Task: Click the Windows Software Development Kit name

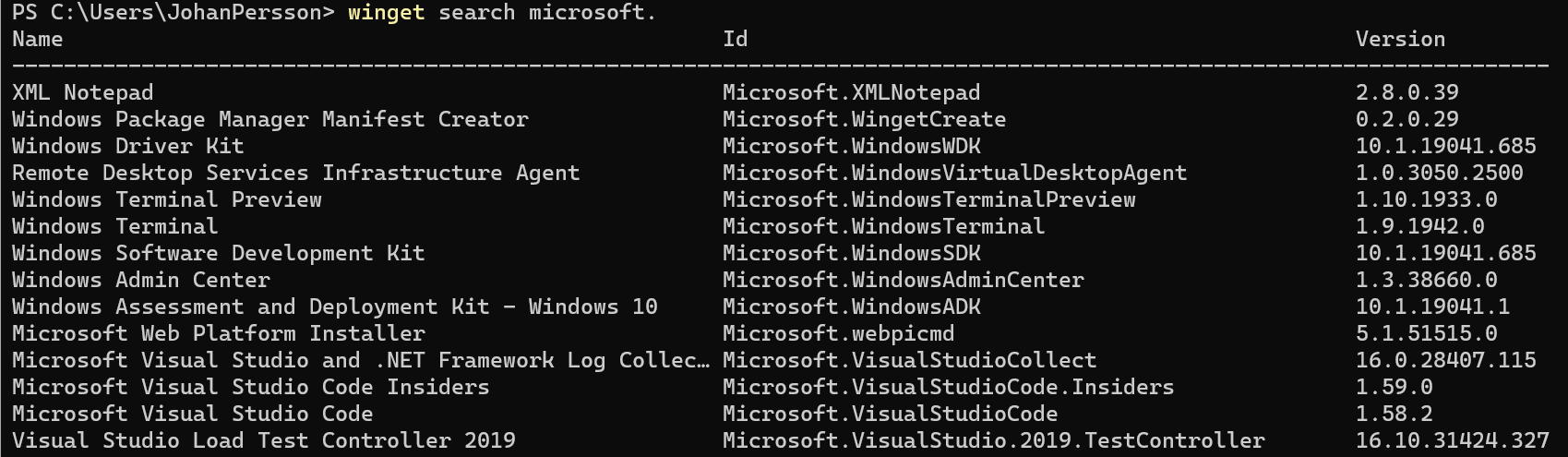Action: 219,254
